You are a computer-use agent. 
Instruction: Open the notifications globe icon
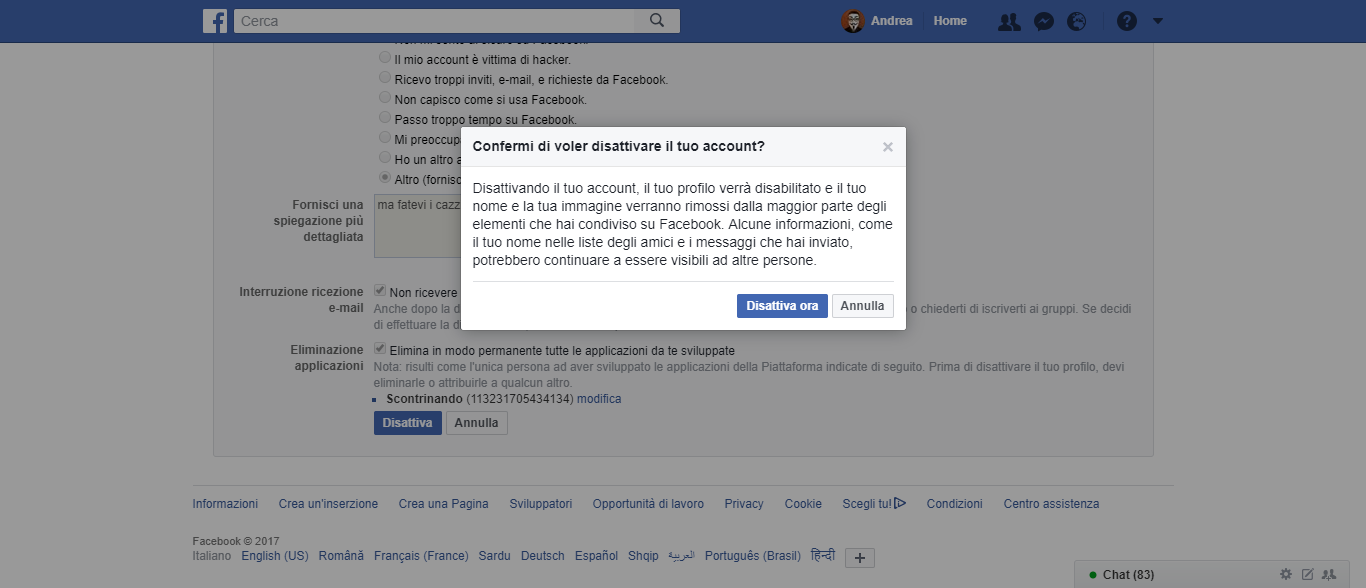coord(1077,21)
